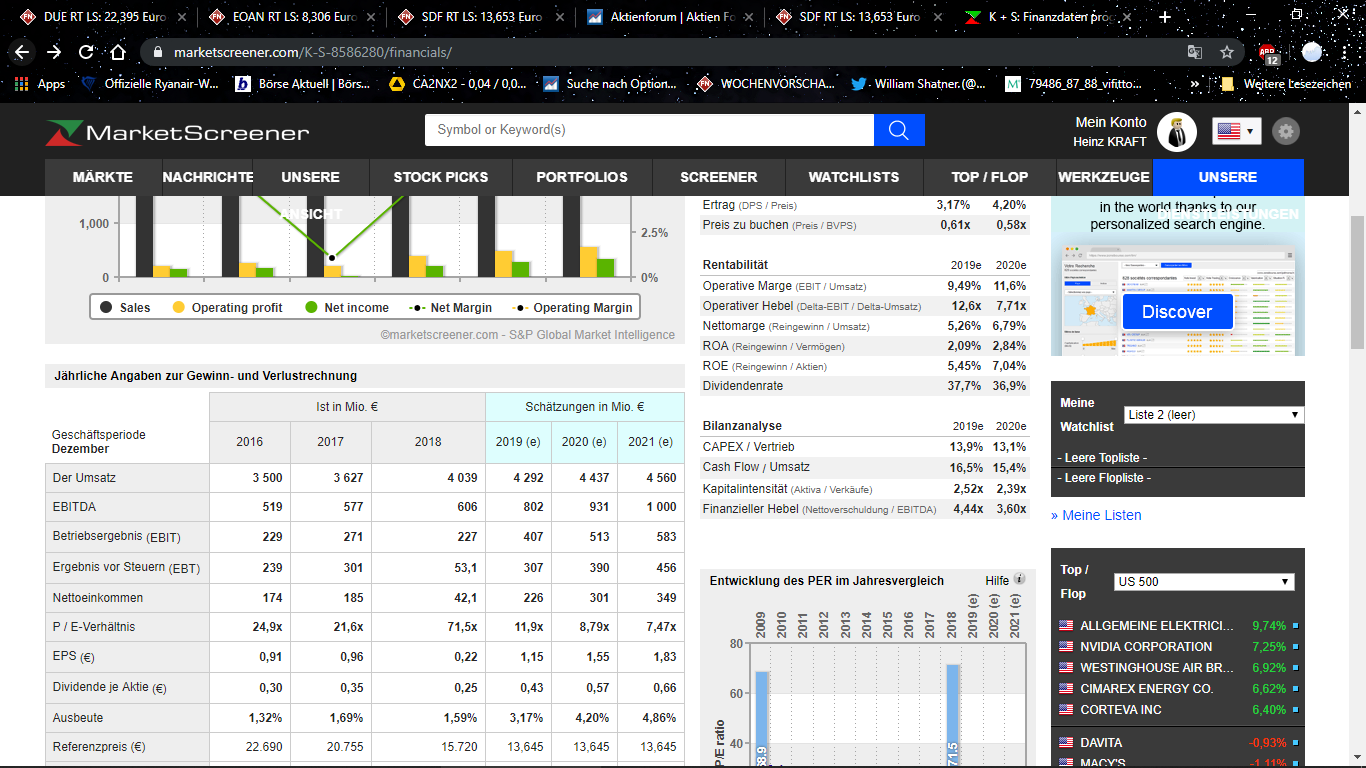This screenshot has width=1366, height=768.
Task: Open the Meine Watchlist list dropdown
Action: tap(1213, 414)
